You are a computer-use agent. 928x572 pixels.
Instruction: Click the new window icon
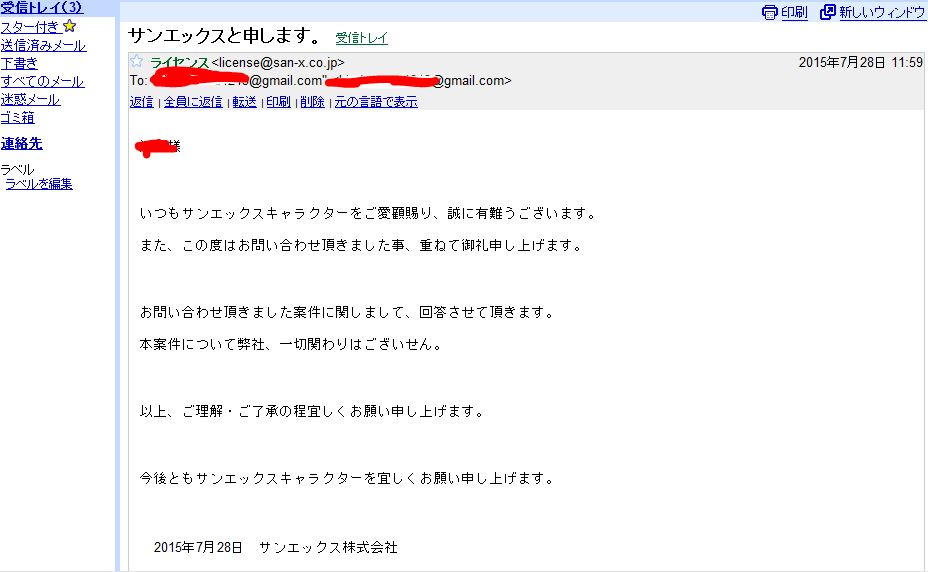click(x=827, y=12)
